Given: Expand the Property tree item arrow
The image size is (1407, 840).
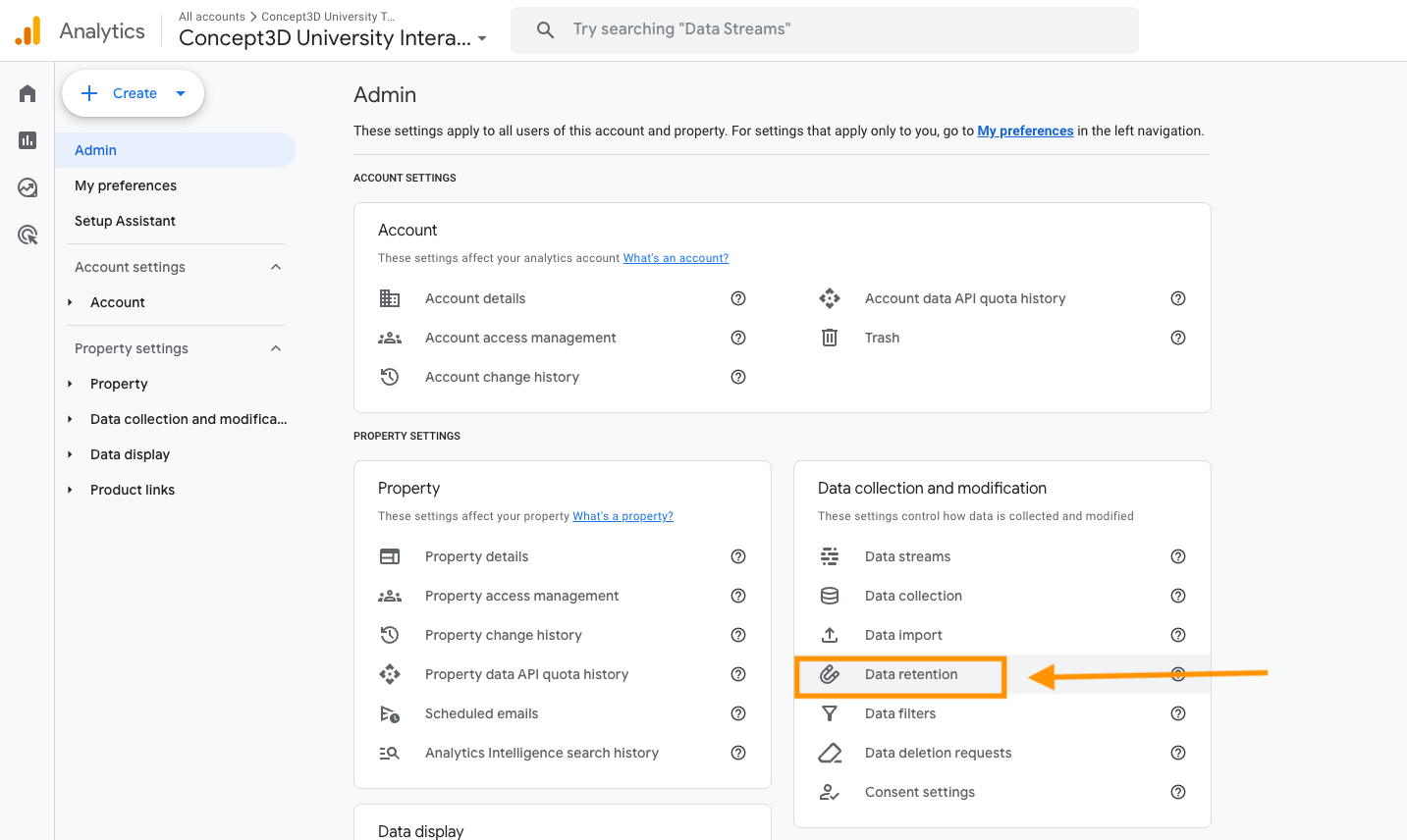Looking at the screenshot, I should (70, 384).
